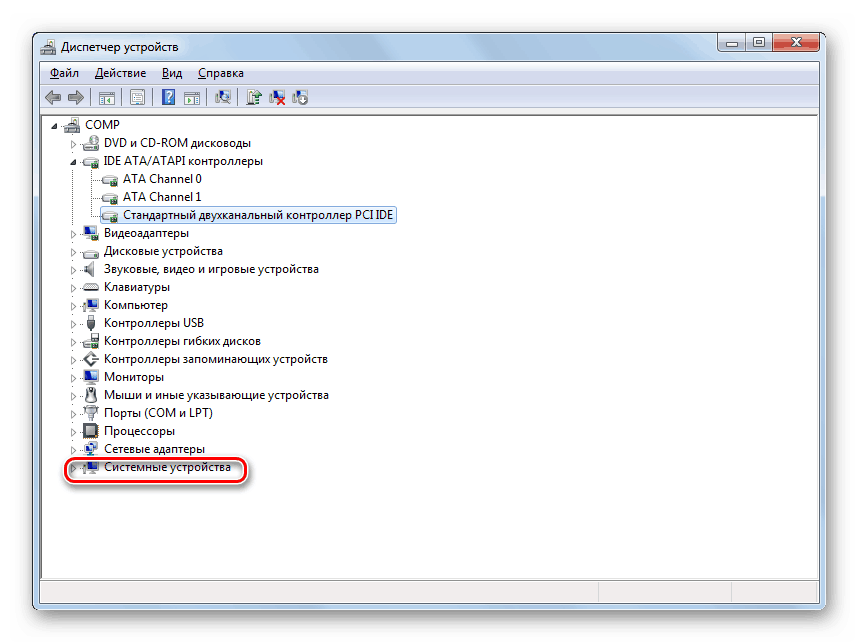Click the Forward navigation arrow

click(77, 97)
